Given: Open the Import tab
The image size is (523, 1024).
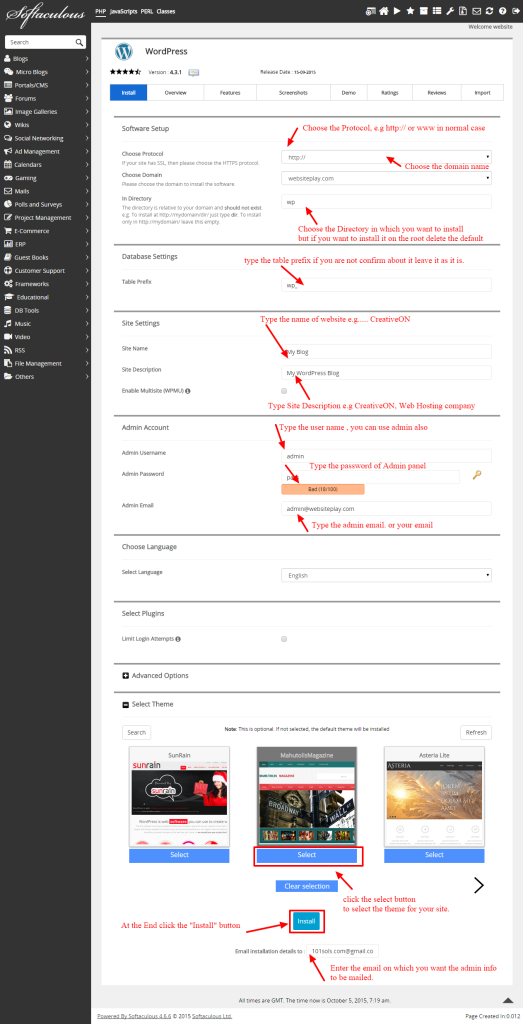Looking at the screenshot, I should pyautogui.click(x=483, y=93).
